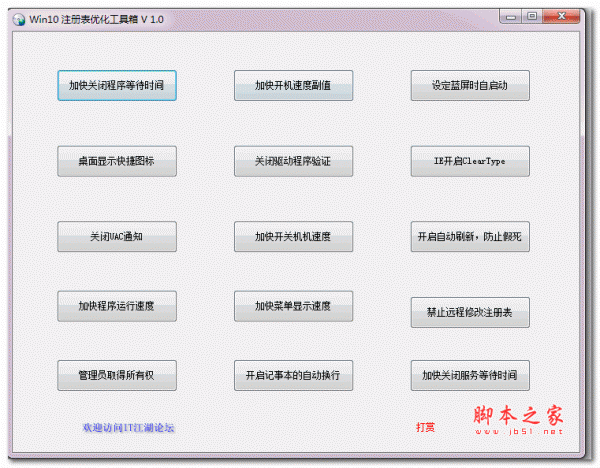Click the 加快菜单显示速度 button
The image size is (600, 468).
pos(293,306)
